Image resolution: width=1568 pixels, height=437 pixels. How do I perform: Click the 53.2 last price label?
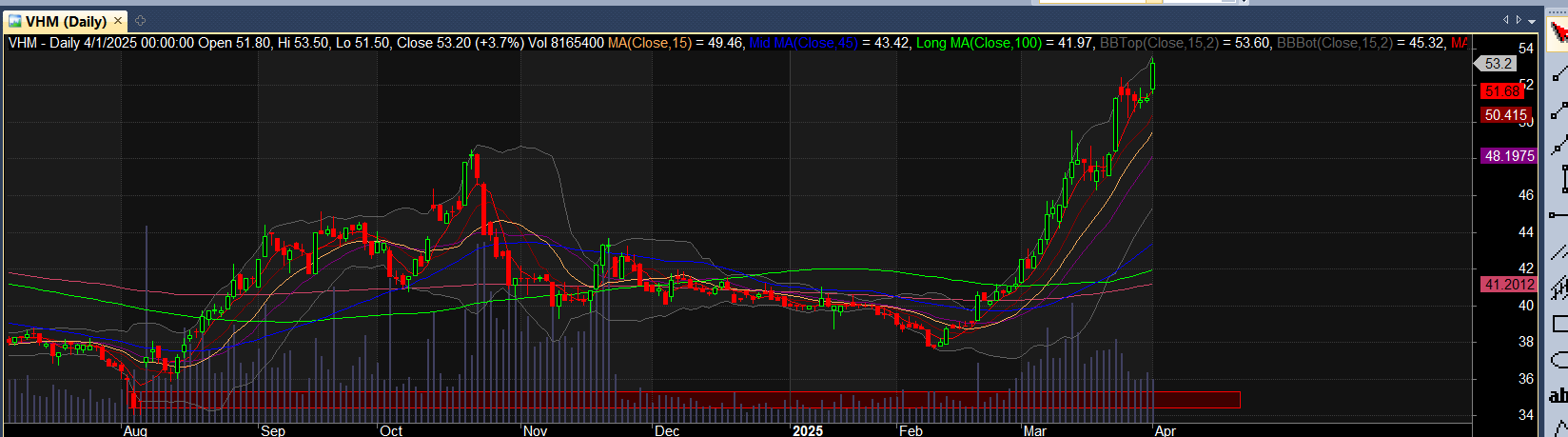pyautogui.click(x=1498, y=64)
